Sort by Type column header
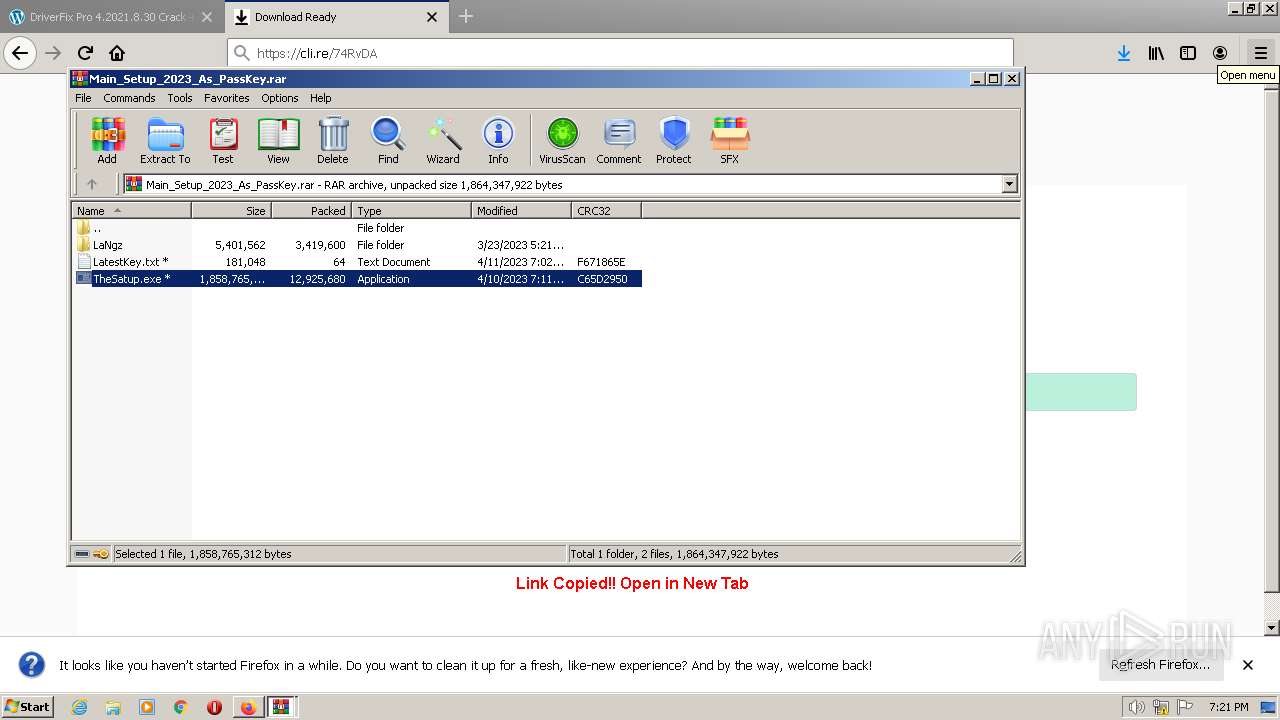The height and width of the screenshot is (720, 1280). (x=411, y=211)
